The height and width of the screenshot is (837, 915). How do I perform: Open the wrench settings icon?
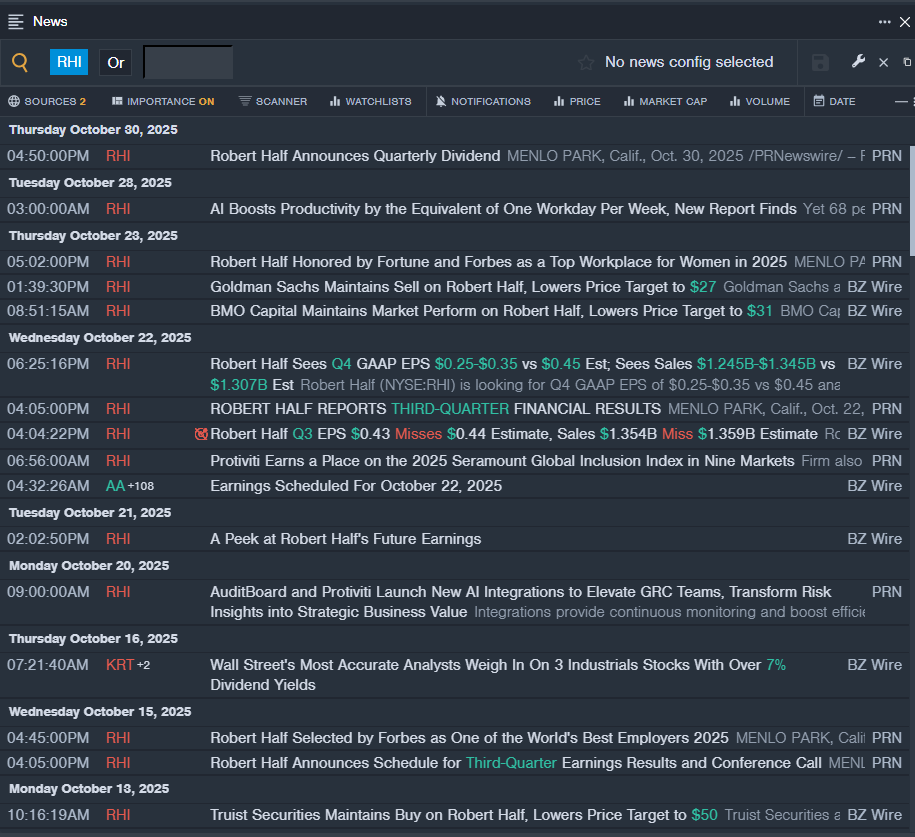click(858, 62)
